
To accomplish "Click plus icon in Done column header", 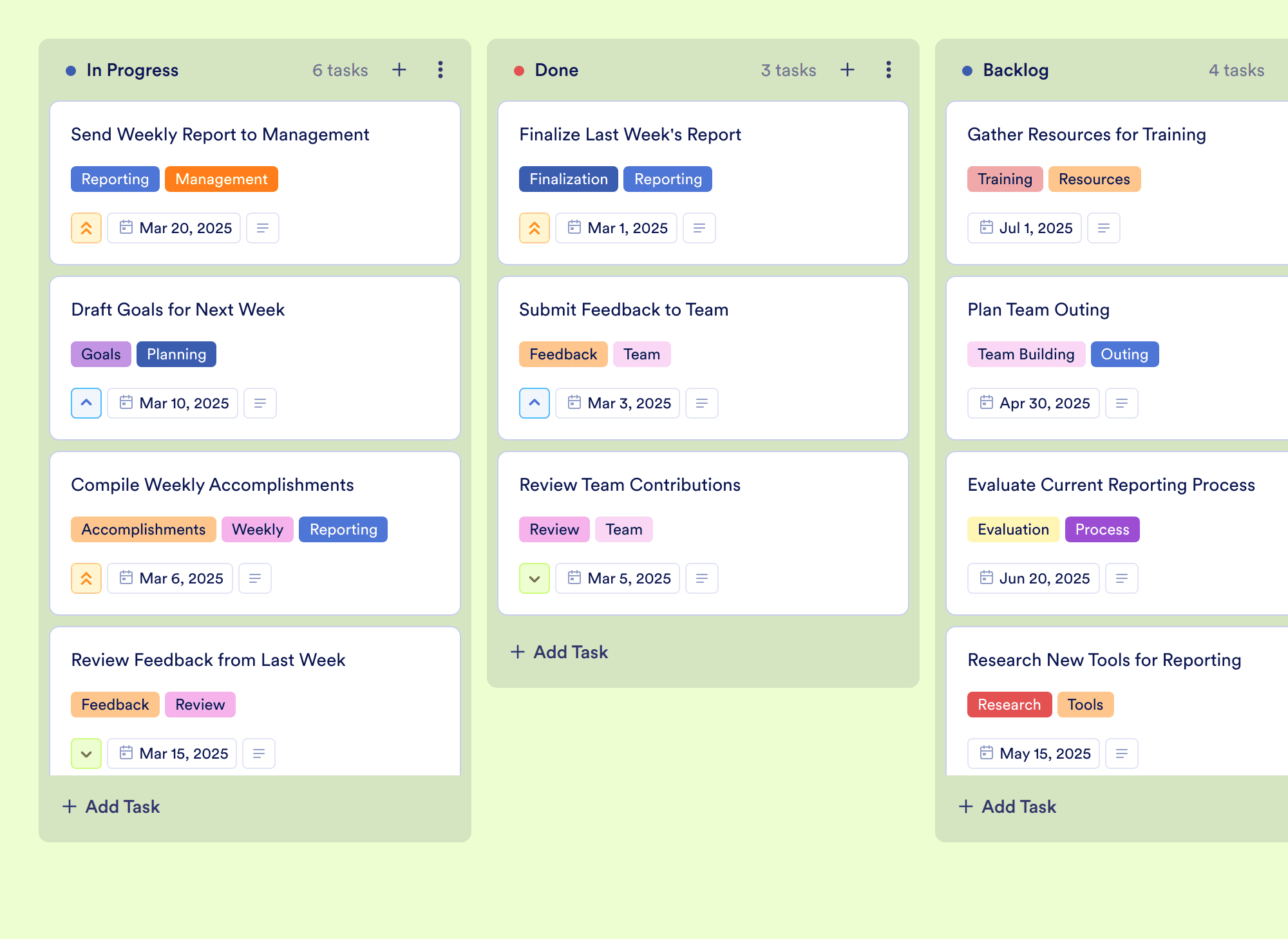I will point(848,70).
